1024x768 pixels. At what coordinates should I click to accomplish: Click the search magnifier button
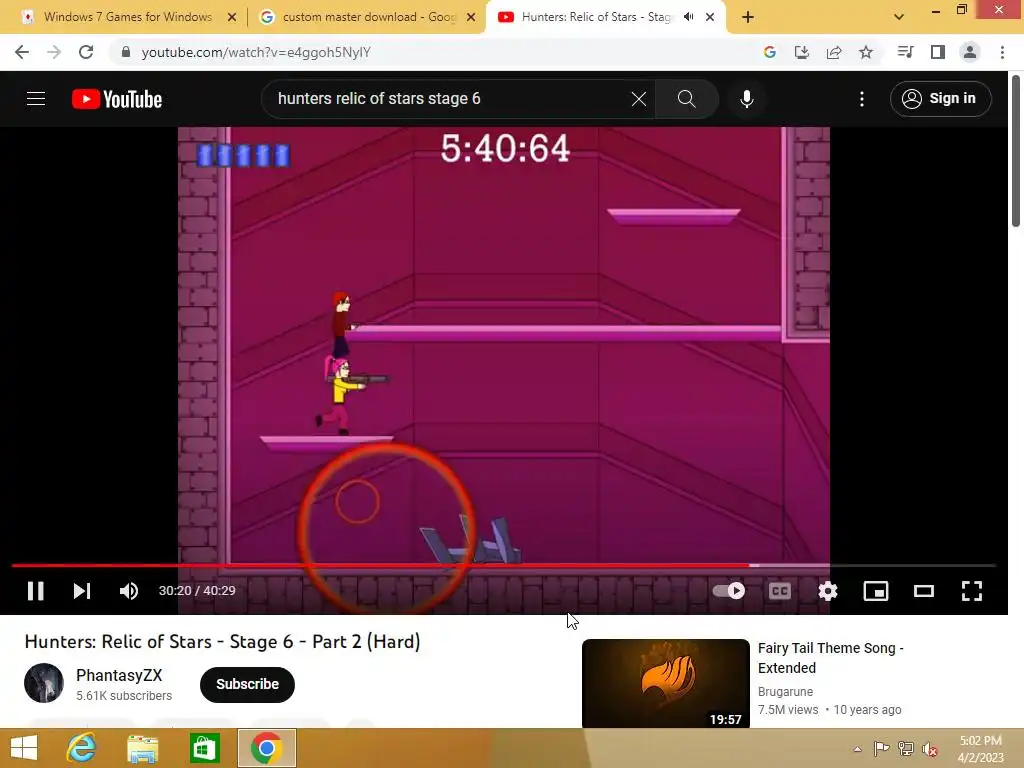[686, 99]
